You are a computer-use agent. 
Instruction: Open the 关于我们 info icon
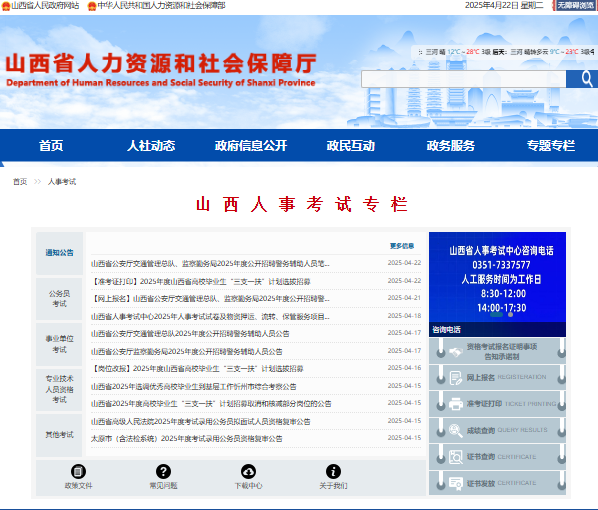333,471
